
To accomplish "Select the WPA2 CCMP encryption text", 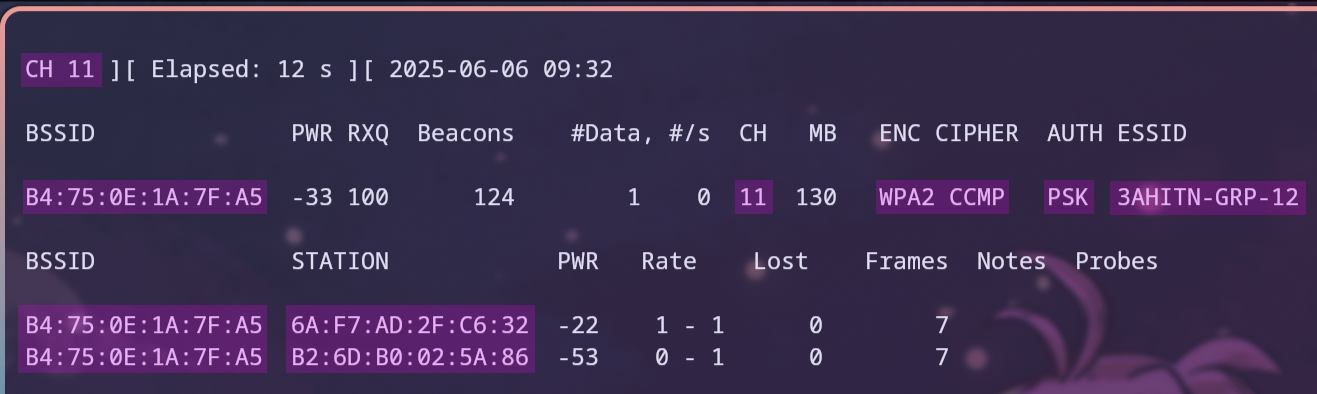I will [942, 198].
